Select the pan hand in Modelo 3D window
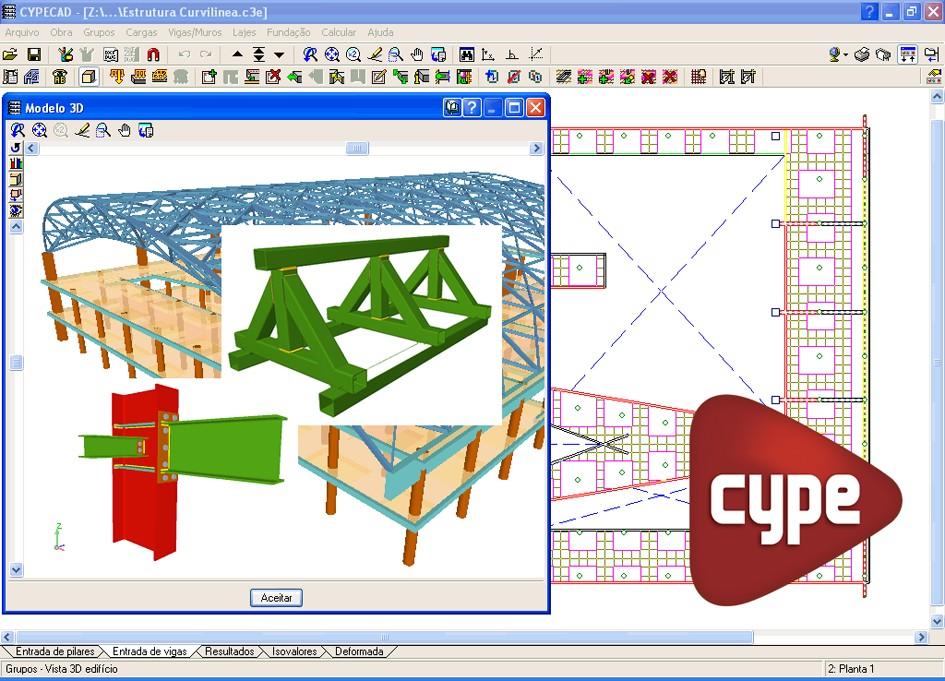 [x=125, y=130]
